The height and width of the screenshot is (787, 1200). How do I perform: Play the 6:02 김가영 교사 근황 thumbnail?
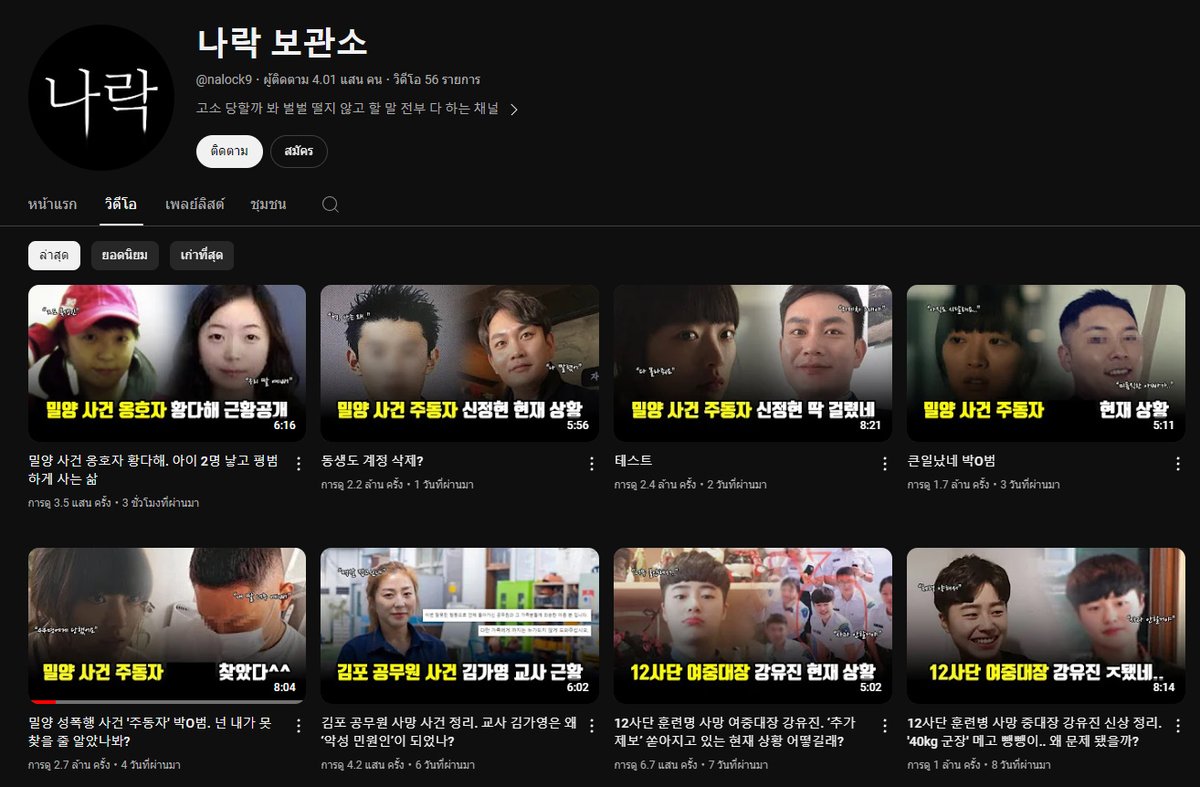(x=460, y=625)
